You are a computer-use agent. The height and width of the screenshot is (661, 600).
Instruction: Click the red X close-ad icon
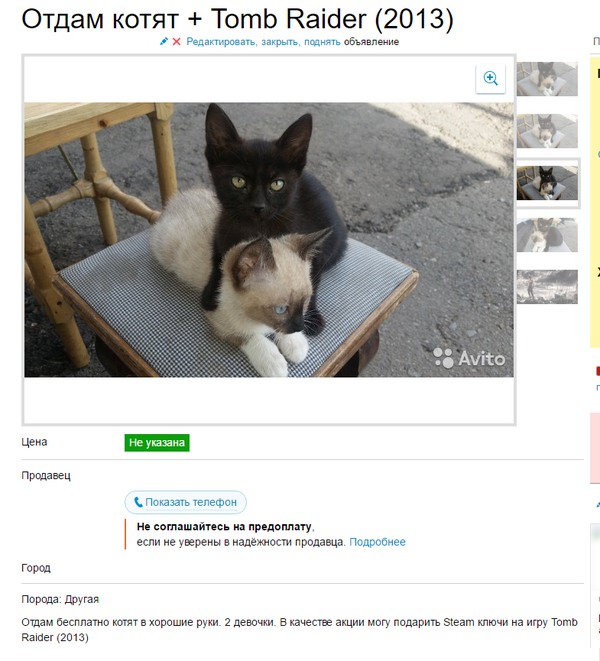pyautogui.click(x=176, y=42)
